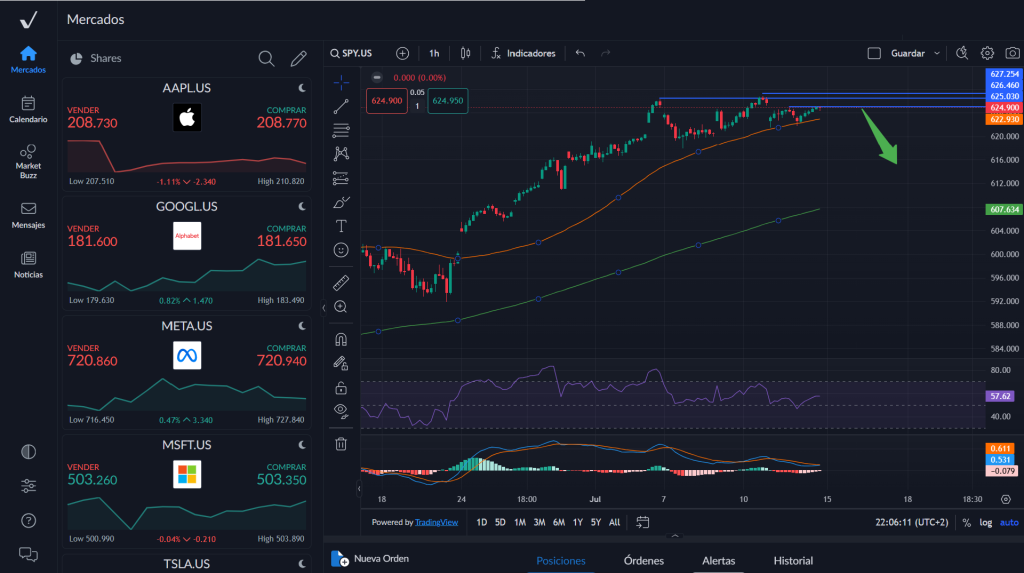Screen dimensions: 1024x573
Task: Hide all drawings with eye icon
Action: coord(341,411)
